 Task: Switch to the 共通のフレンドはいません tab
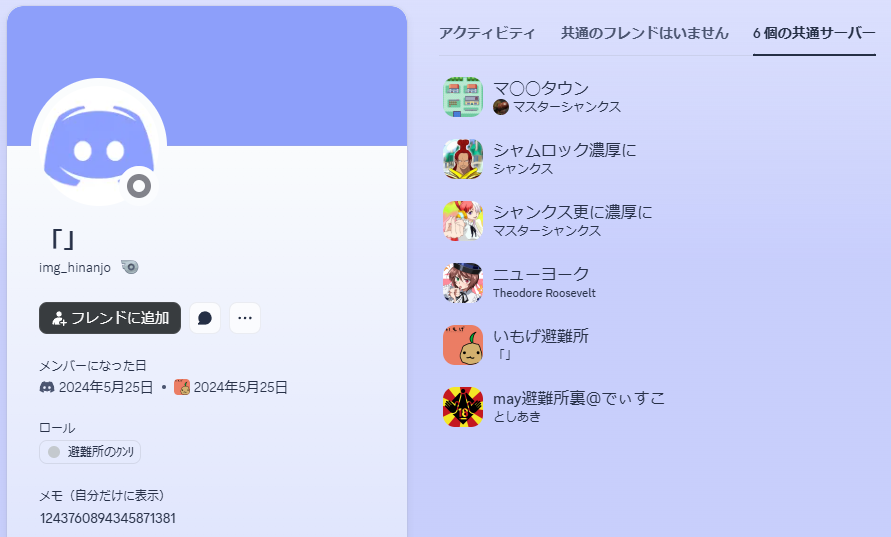(x=644, y=33)
